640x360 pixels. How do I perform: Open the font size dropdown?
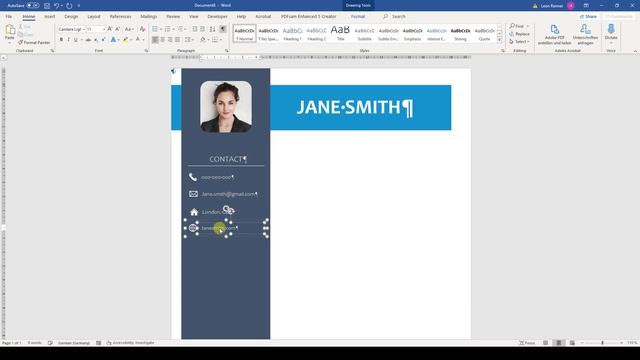point(104,29)
